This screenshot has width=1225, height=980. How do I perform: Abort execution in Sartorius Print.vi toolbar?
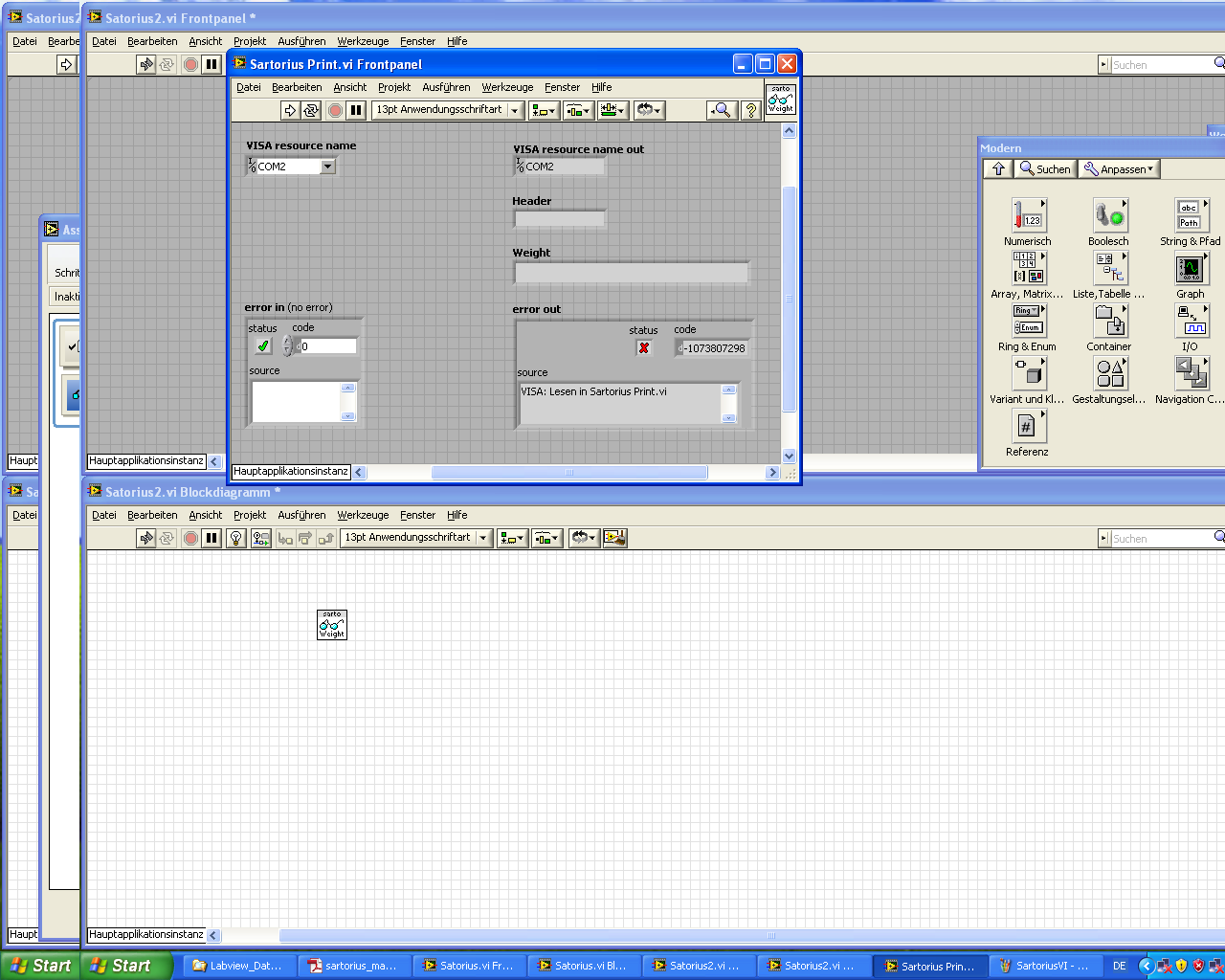(x=335, y=110)
